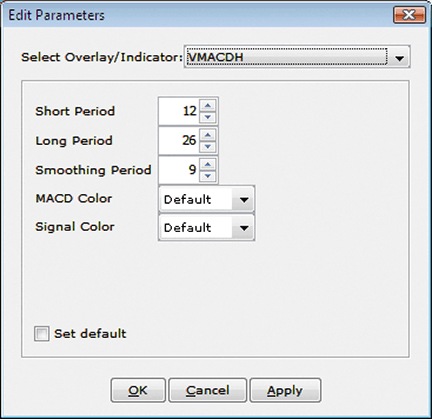The image size is (432, 419).
Task: Close the Edit Parameters dialog
Action: [409, 15]
